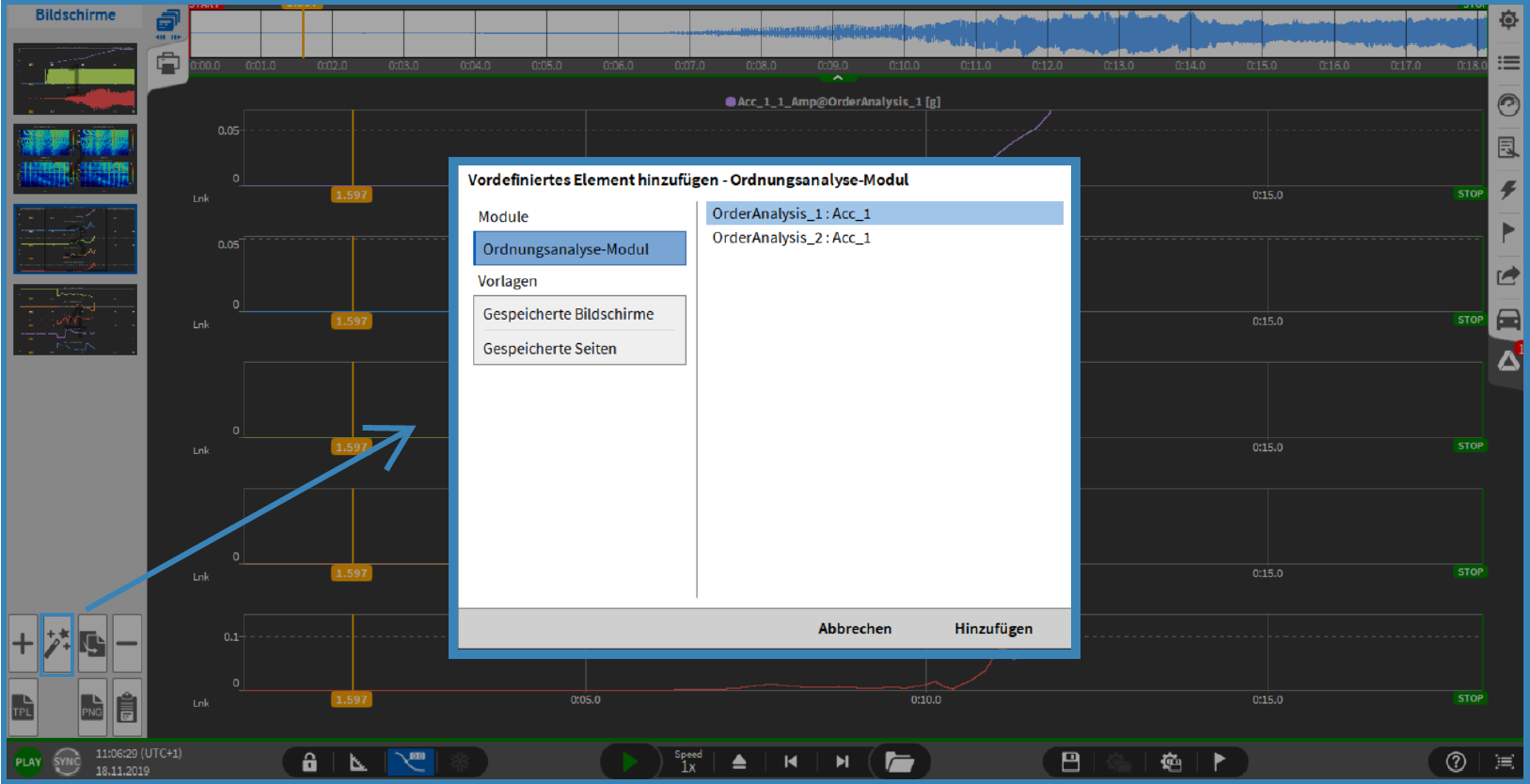Screen dimensions: 1530x784
Task: Click Acc_1_1_Amp@OrderAnalysis_1 [g] legend label
Action: tap(833, 102)
